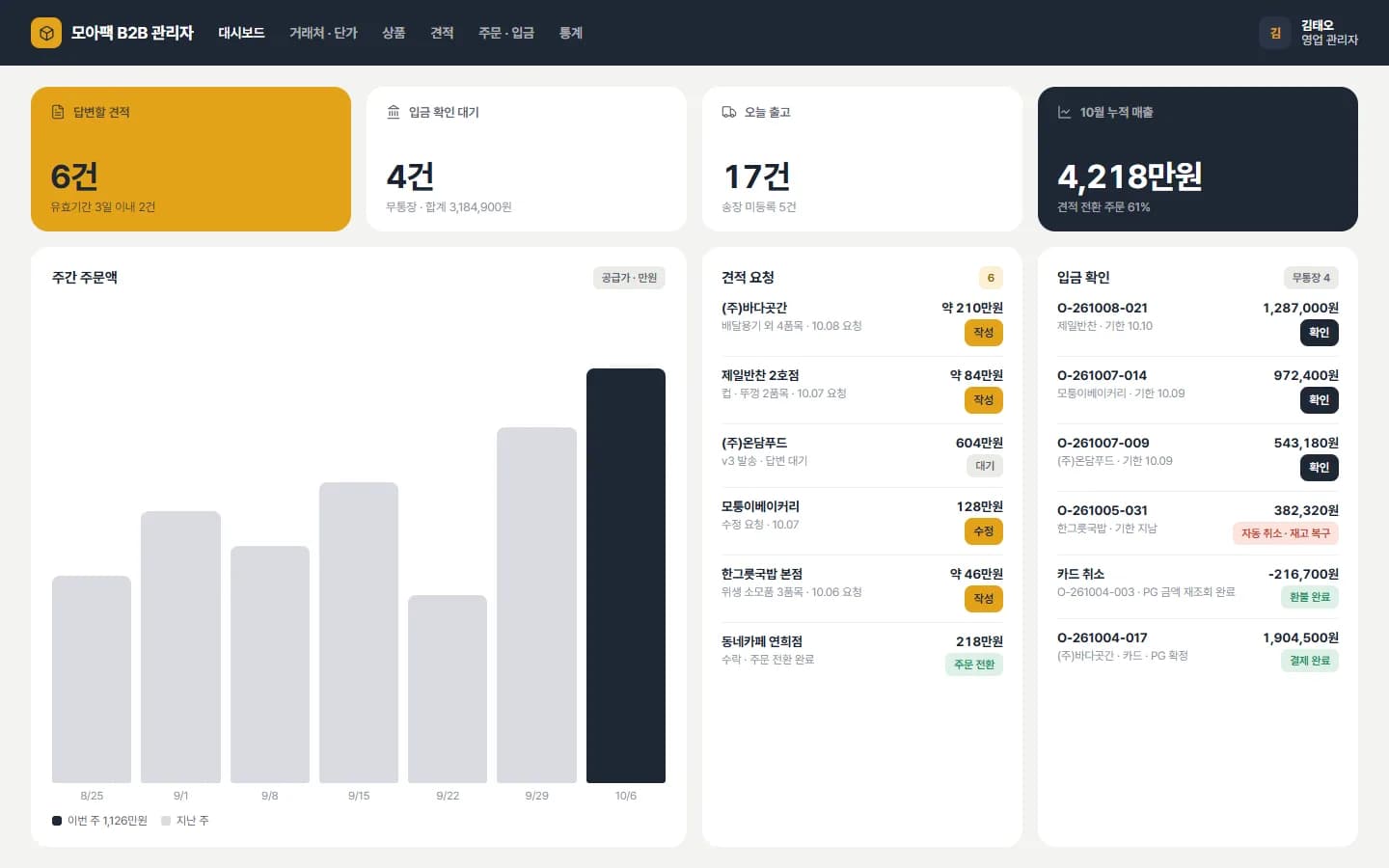Confirm deposit for order O-261007-014
The image size is (1389, 868).
click(1320, 400)
